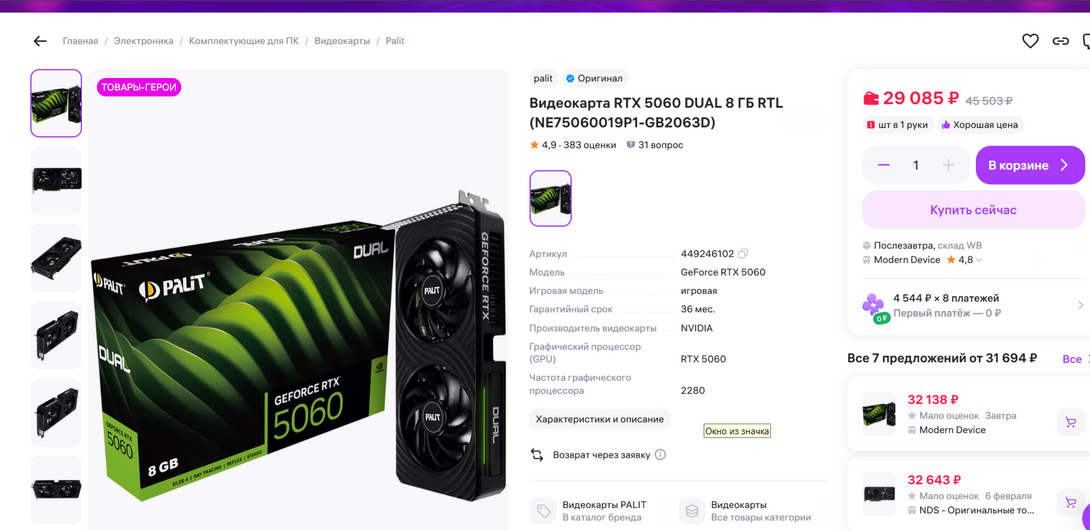Decrease quantity with the minus button
Screen dimensions: 1090x530
tap(884, 165)
